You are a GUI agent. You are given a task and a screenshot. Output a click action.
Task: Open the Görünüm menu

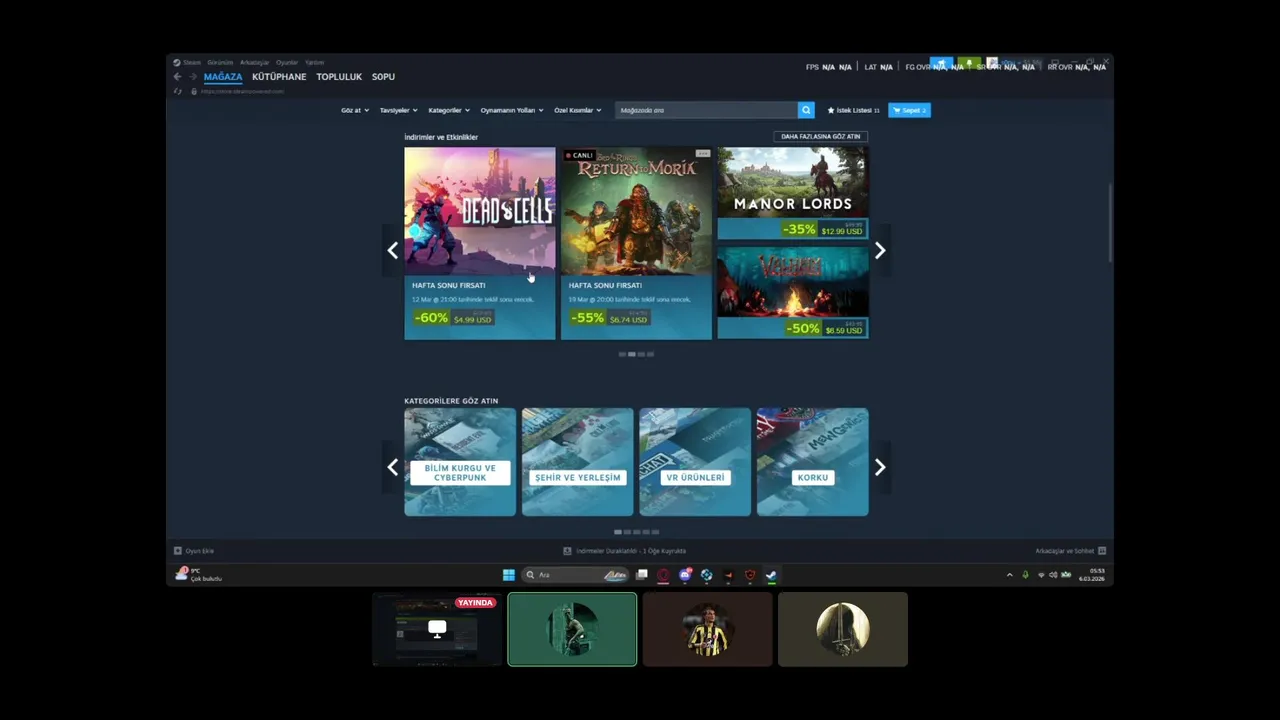coord(220,62)
